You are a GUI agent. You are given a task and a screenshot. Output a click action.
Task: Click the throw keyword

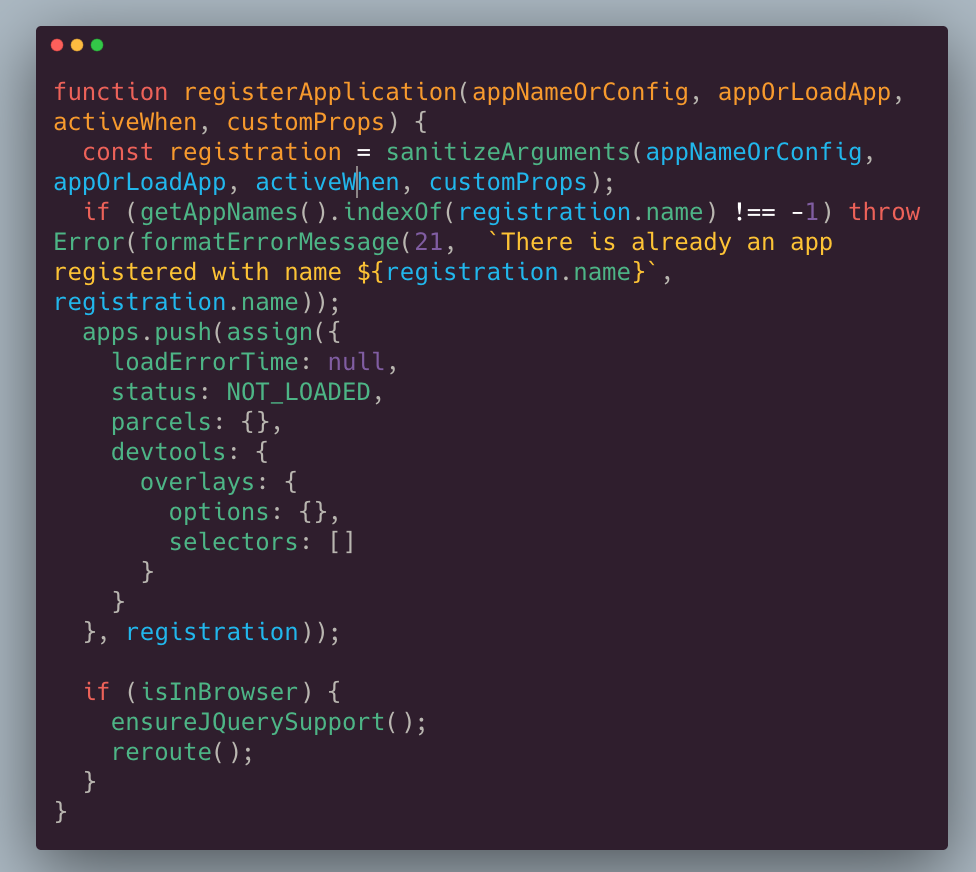click(884, 212)
